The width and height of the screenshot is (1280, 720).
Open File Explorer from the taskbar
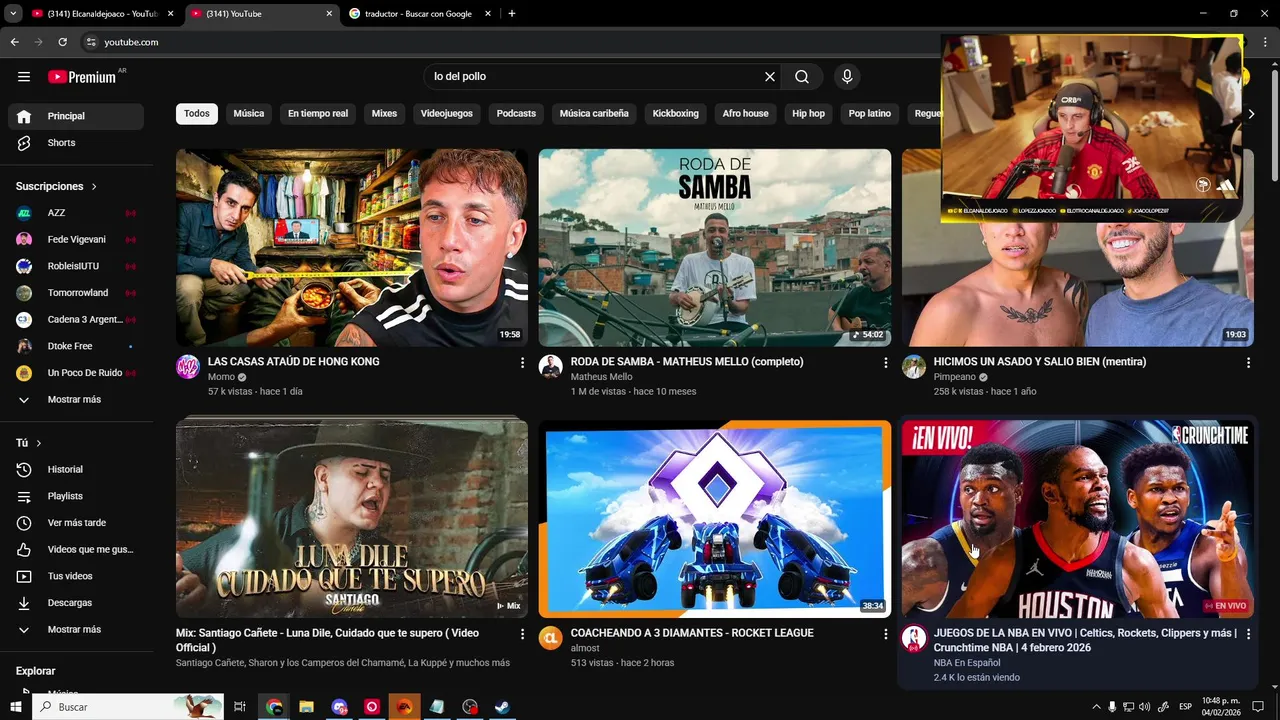coord(307,707)
